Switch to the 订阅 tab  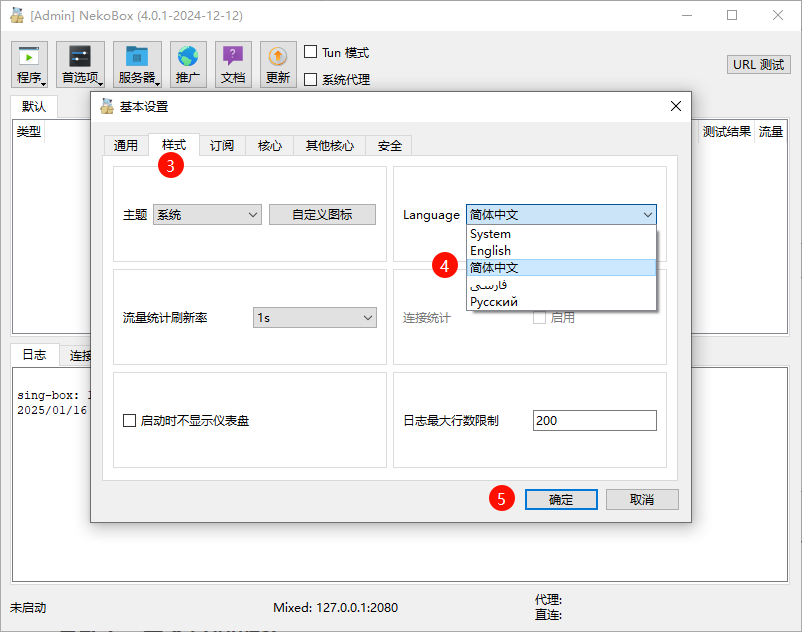[x=221, y=144]
